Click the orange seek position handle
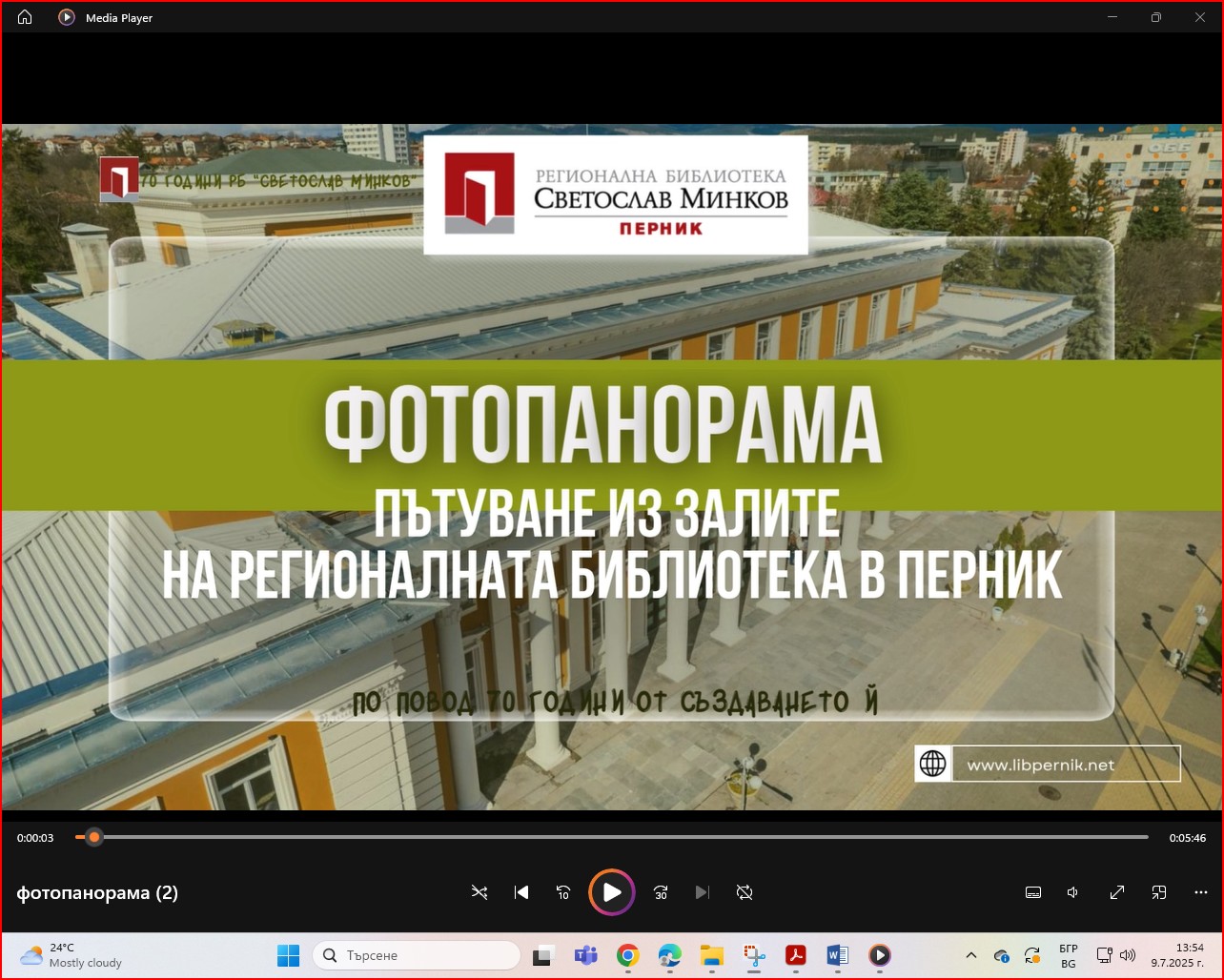The height and width of the screenshot is (980, 1224). [93, 837]
